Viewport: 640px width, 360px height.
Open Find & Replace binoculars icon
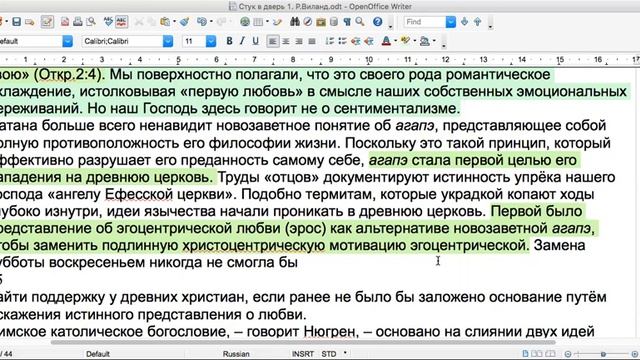click(295, 22)
